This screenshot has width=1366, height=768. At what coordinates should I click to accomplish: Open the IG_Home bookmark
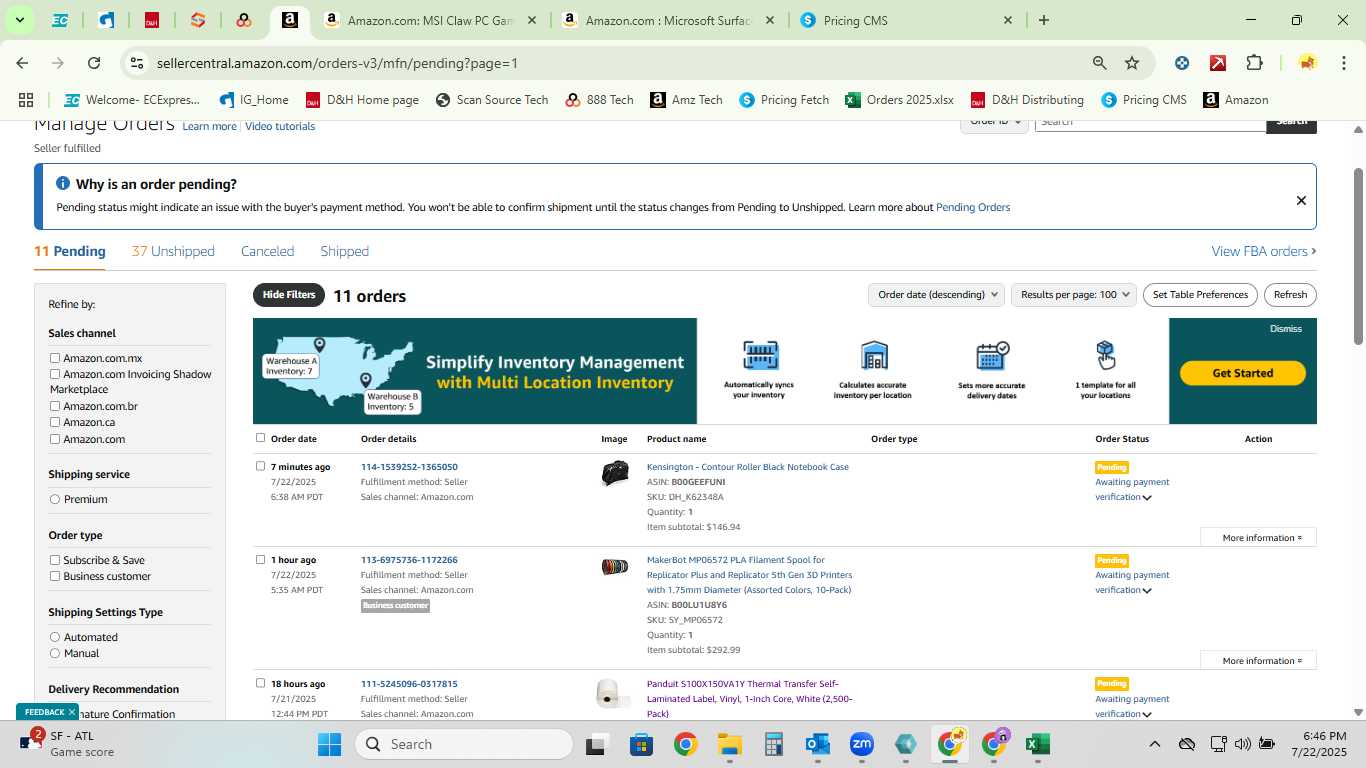coord(254,100)
